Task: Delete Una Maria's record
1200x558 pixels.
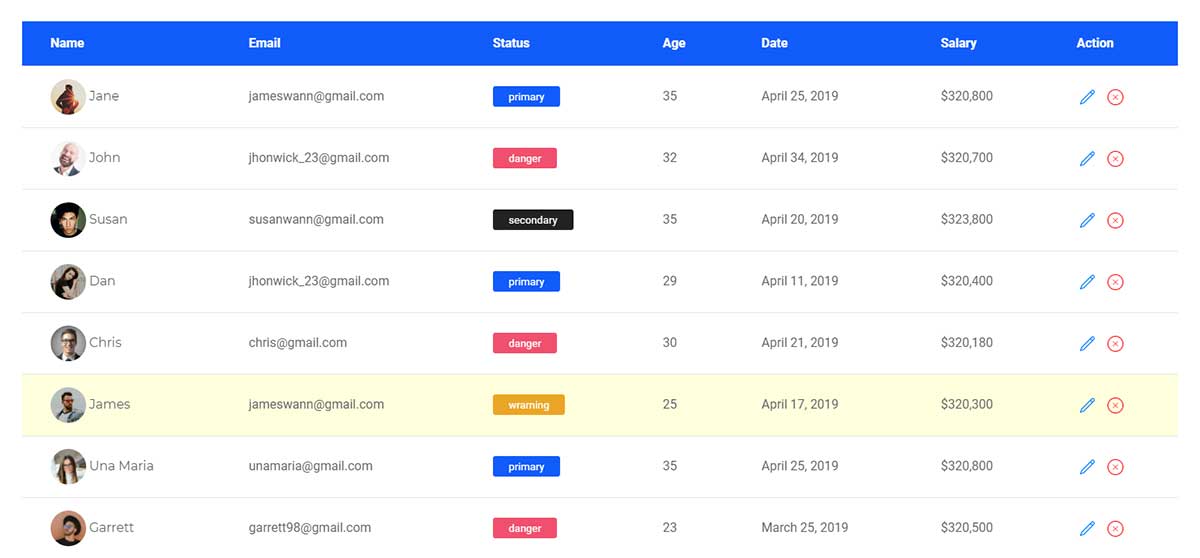Action: click(1115, 467)
